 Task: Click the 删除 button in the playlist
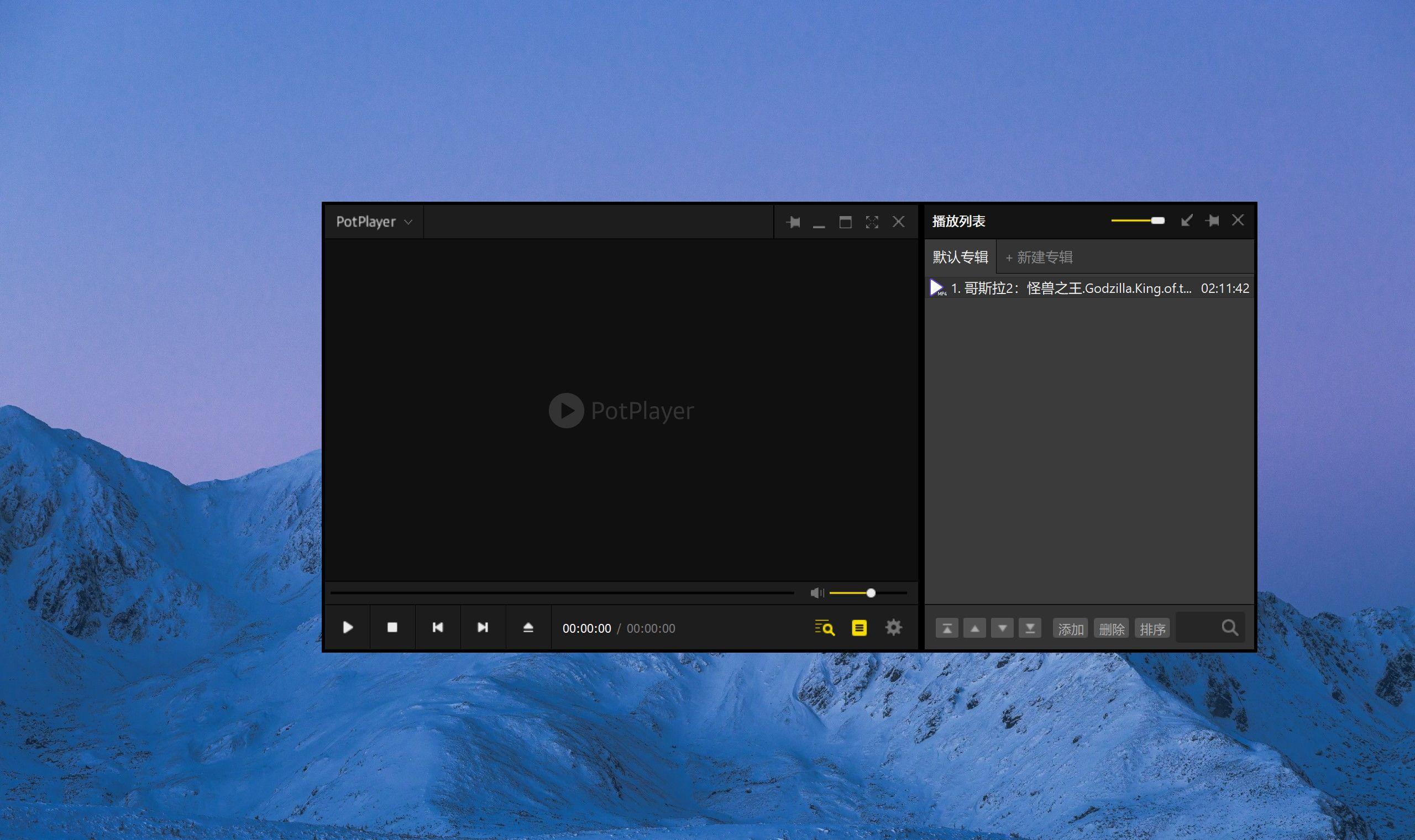tap(1111, 629)
